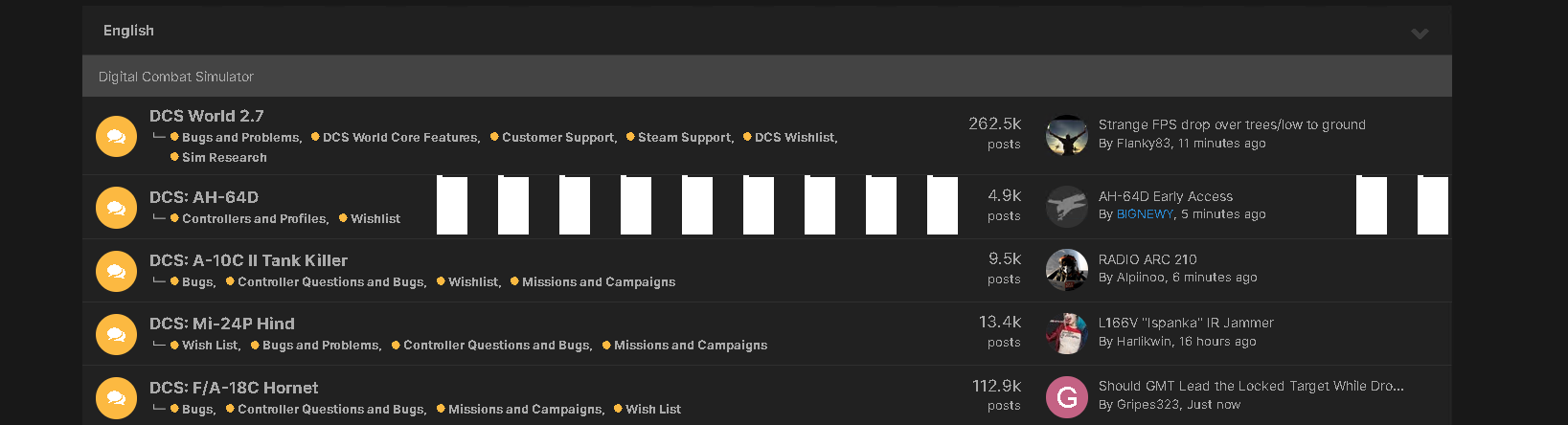Screen dimensions: 1568x425
Task: Open BIGNEWY's avatar next to AH-64D Early Access
Action: click(x=1066, y=207)
